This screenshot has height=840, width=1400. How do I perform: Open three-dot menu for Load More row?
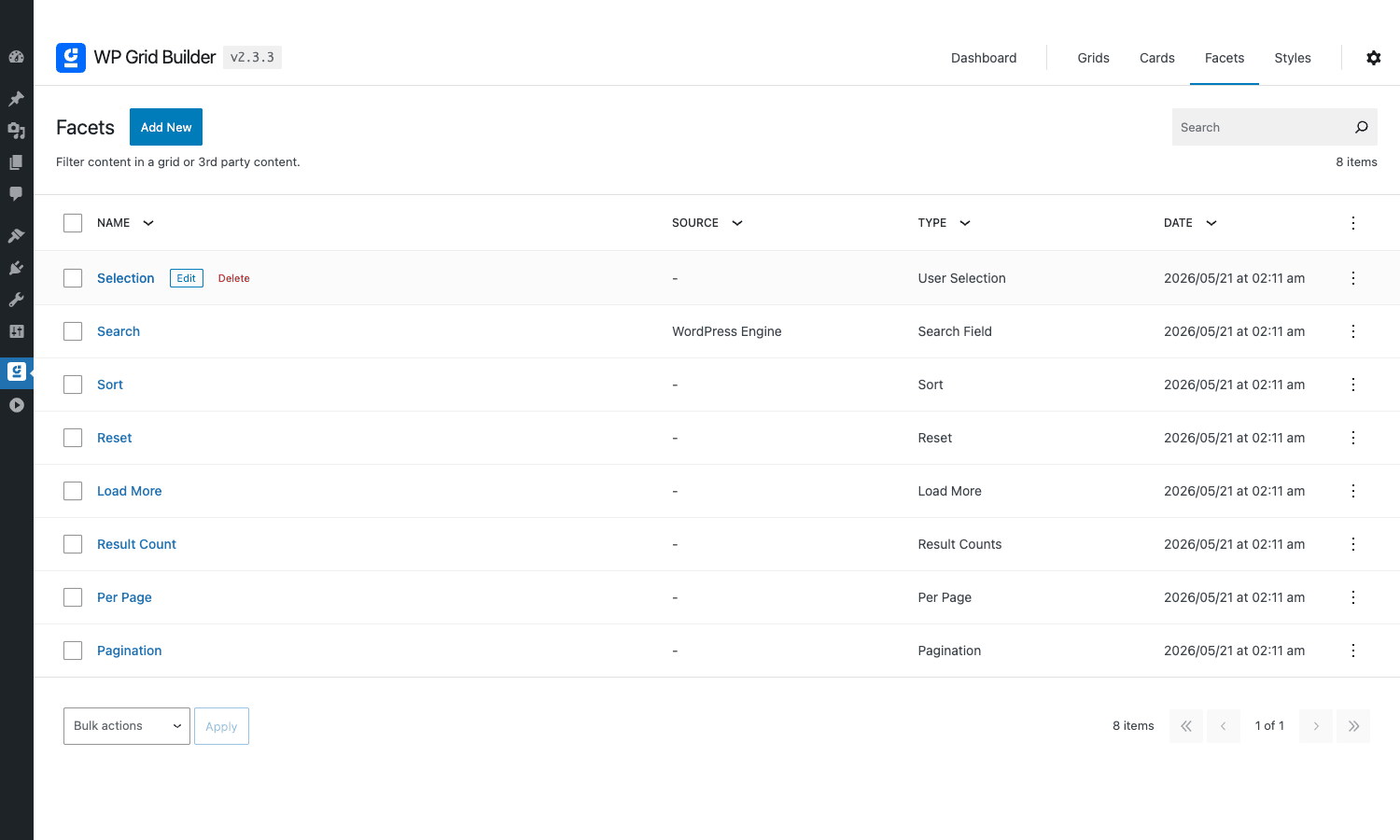(x=1353, y=491)
